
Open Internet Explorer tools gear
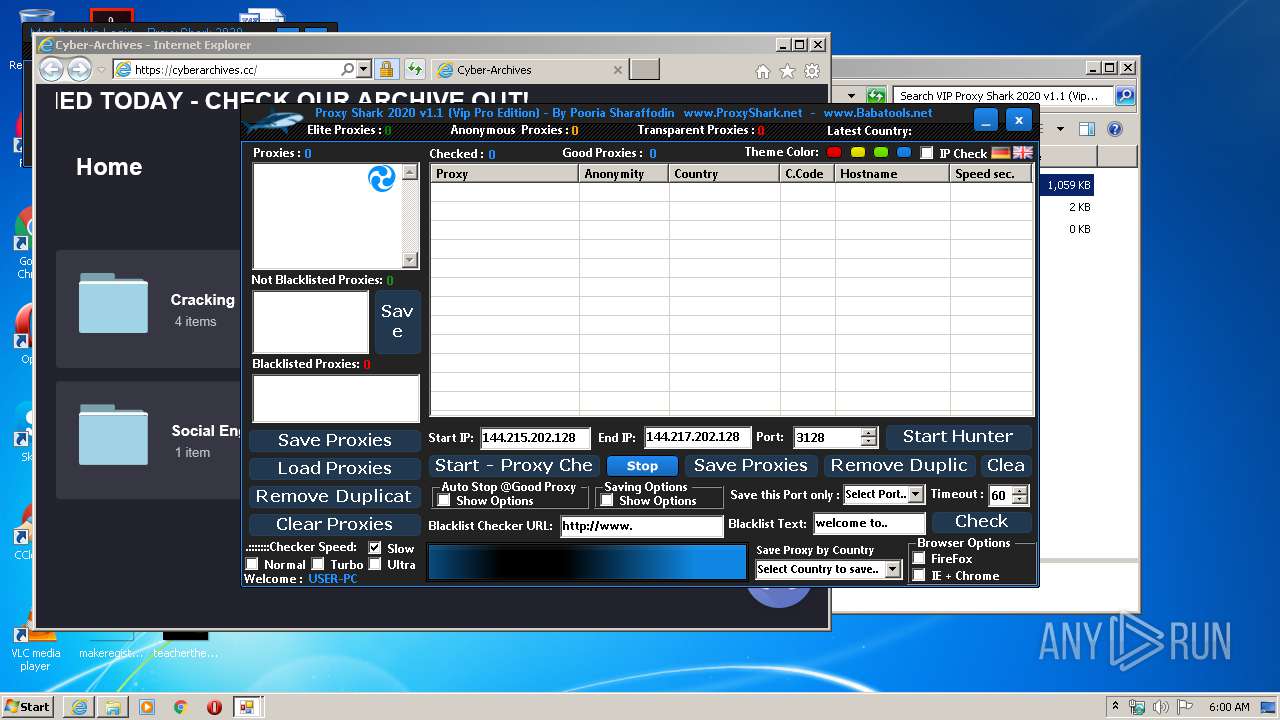click(x=812, y=71)
